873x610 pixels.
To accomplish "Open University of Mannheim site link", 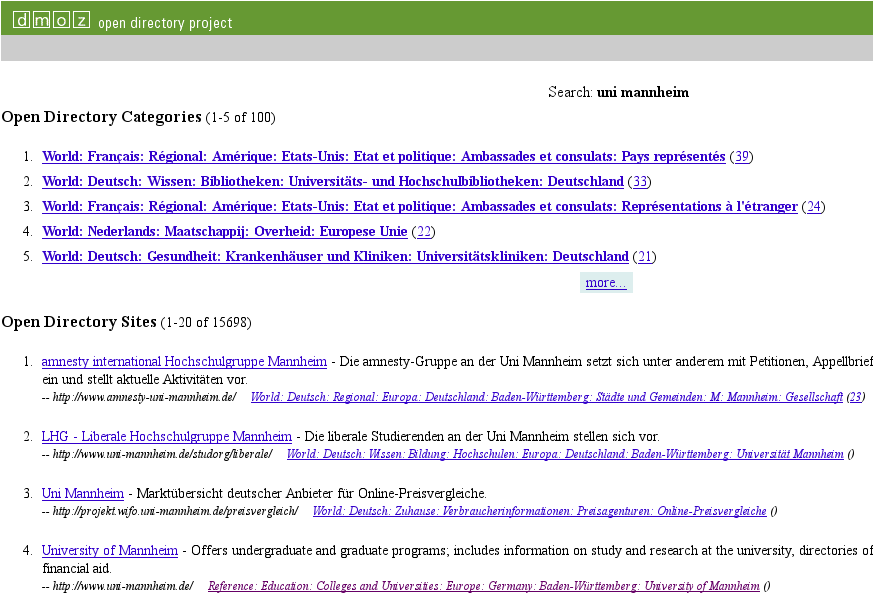I will (109, 551).
